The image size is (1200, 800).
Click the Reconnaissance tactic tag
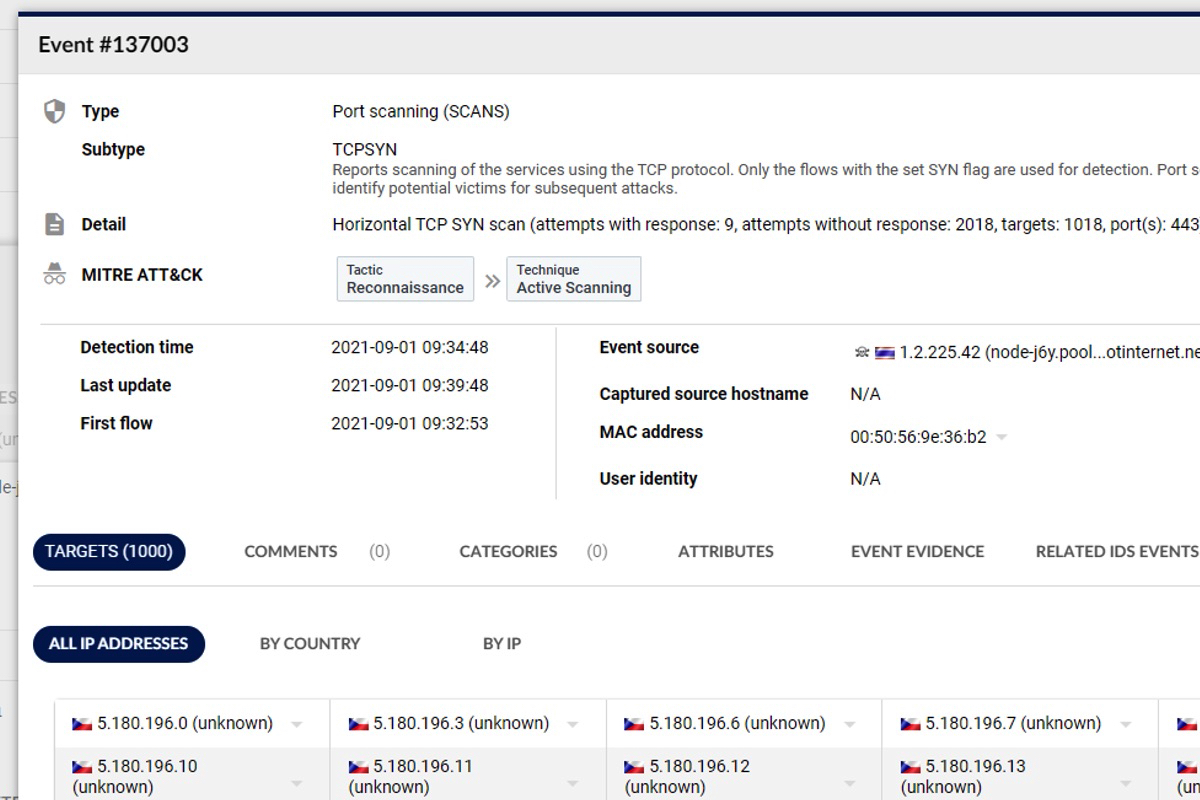405,279
